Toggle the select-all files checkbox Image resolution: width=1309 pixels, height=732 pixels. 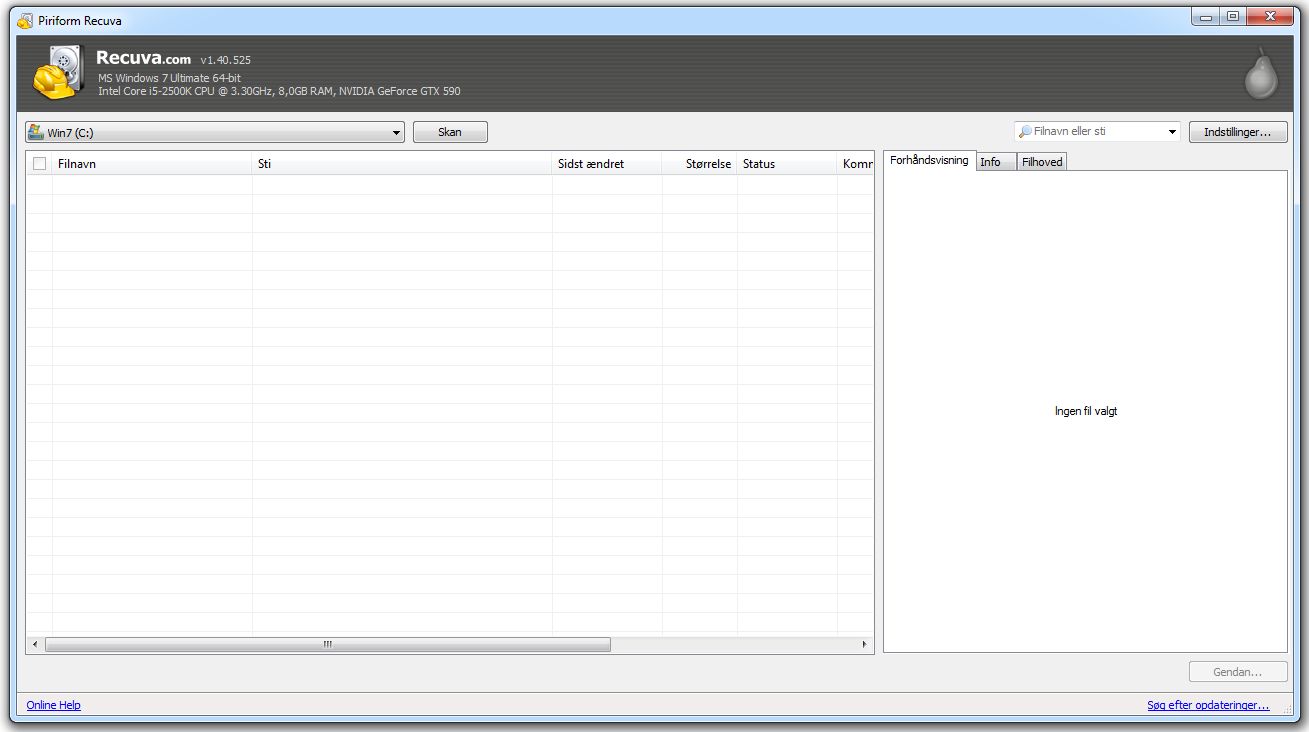click(x=40, y=164)
